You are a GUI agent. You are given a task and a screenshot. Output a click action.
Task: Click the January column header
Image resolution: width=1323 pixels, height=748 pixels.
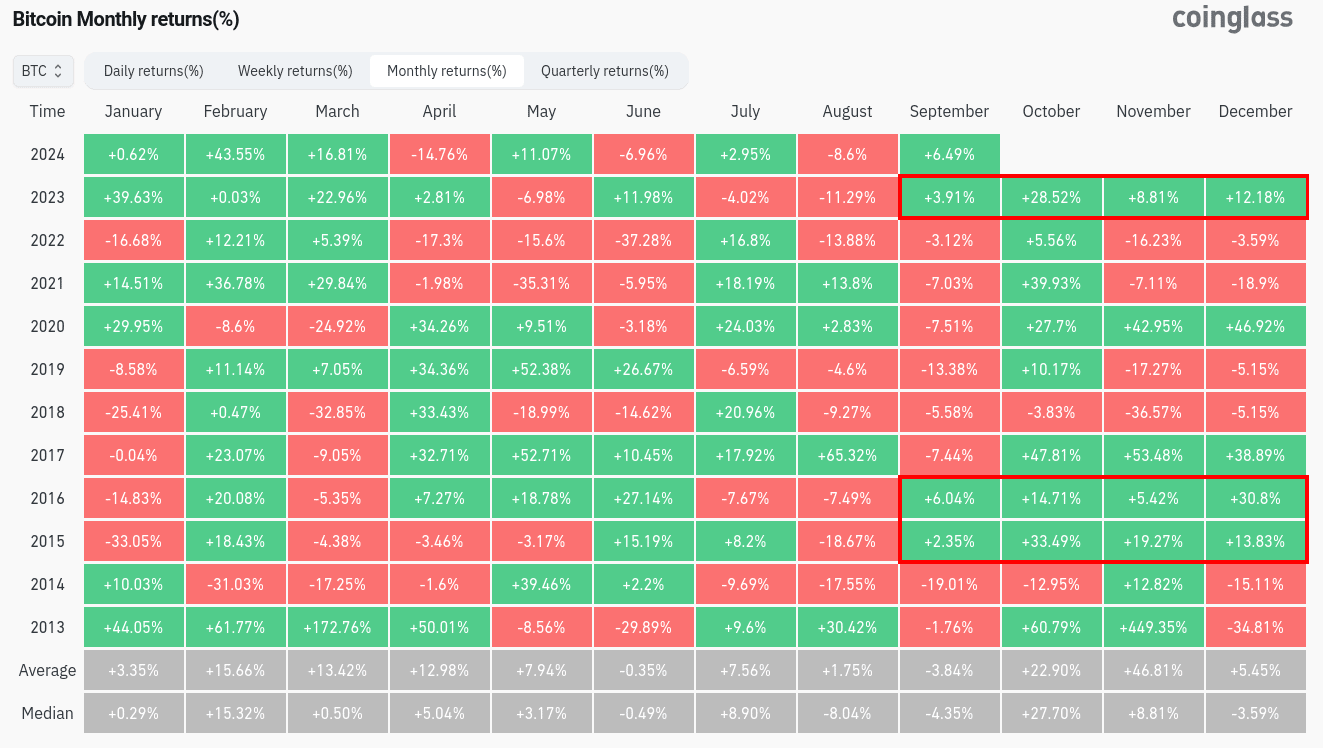point(133,111)
